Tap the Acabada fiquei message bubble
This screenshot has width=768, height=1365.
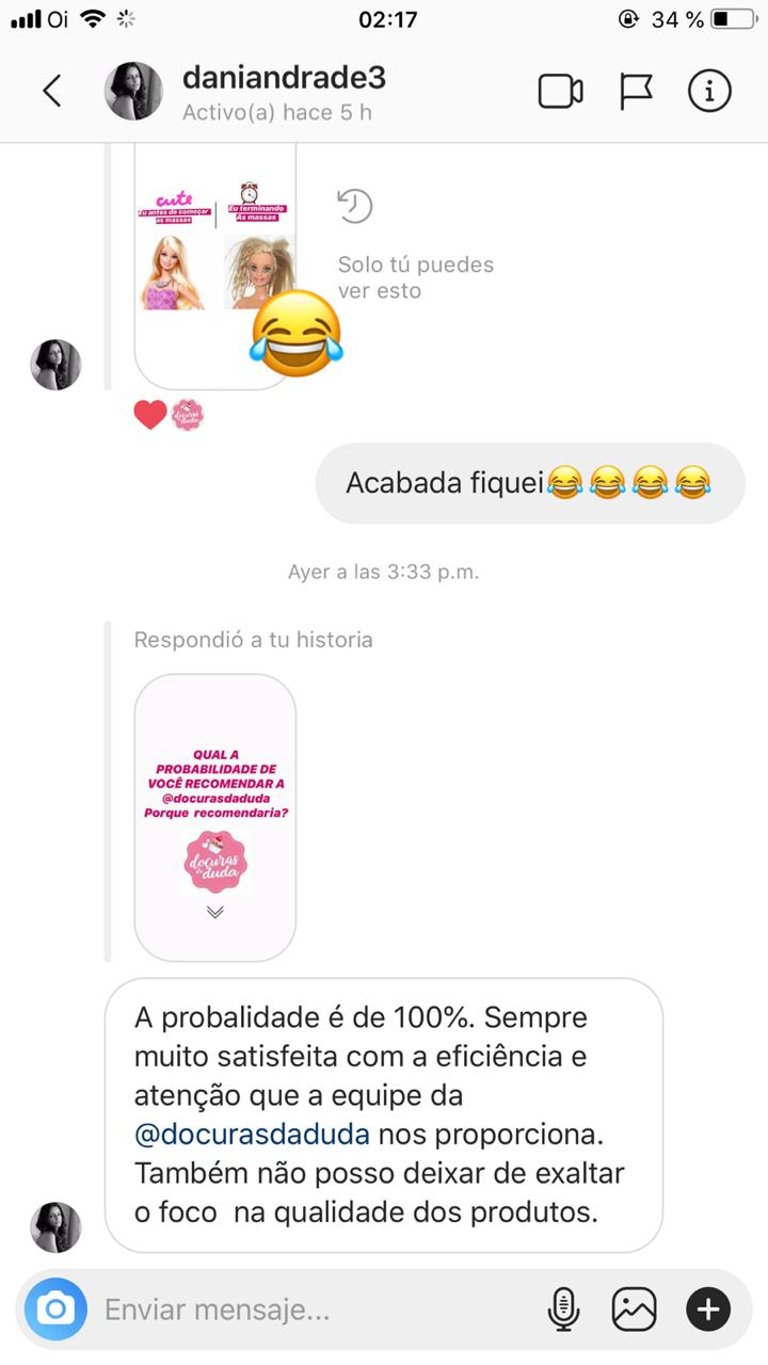[x=530, y=483]
